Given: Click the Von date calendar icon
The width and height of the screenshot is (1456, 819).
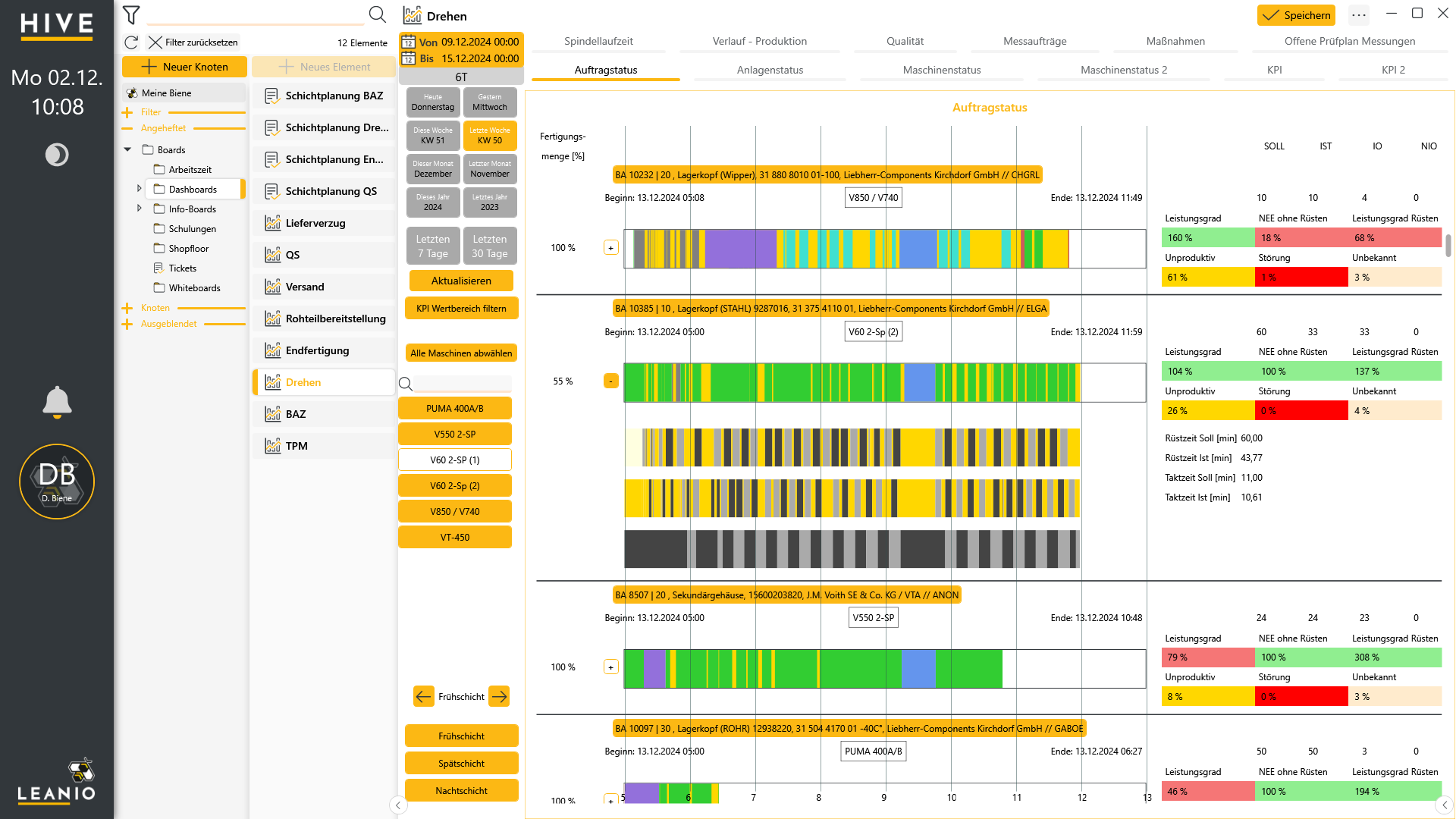Looking at the screenshot, I should tap(408, 42).
